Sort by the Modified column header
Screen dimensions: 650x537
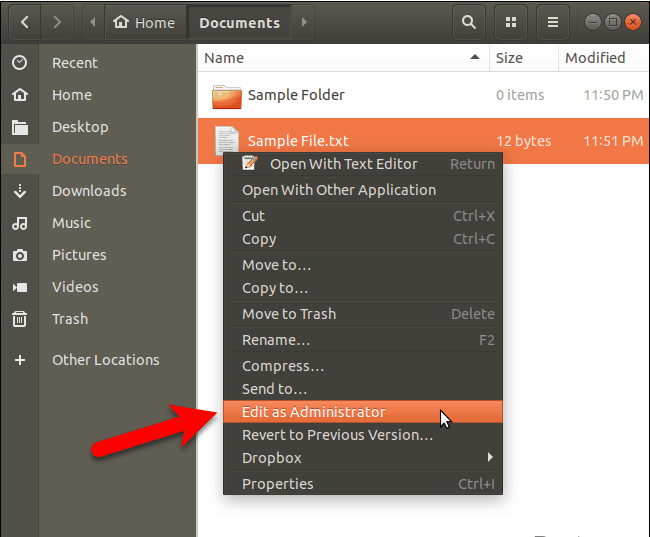(595, 58)
